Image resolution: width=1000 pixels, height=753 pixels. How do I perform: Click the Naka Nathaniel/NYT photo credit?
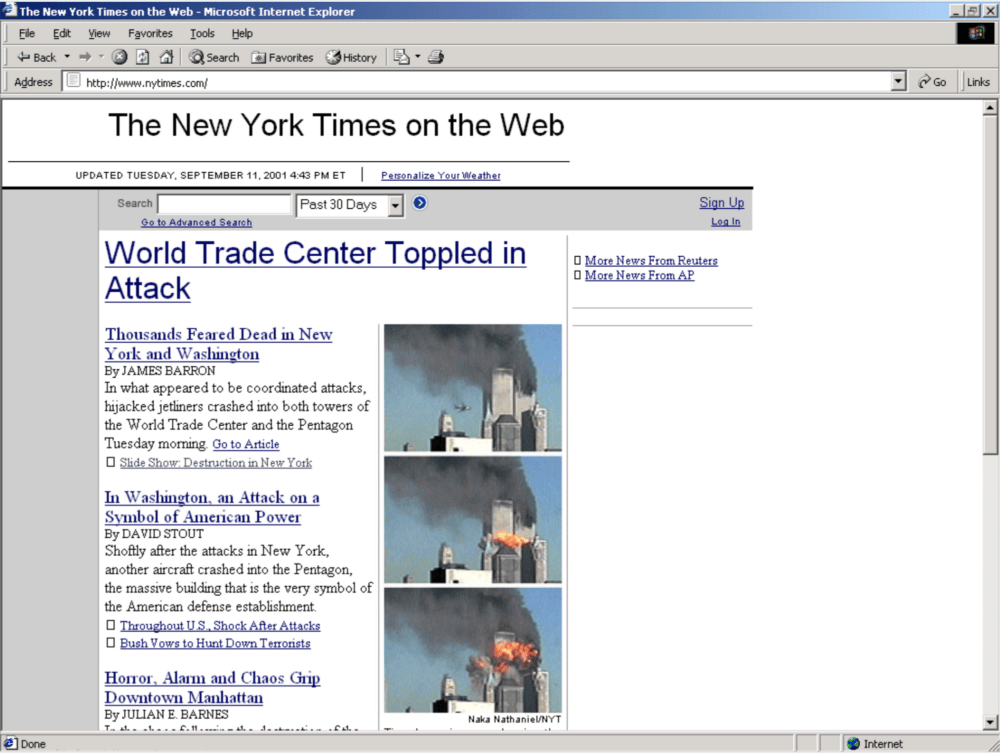(x=515, y=719)
